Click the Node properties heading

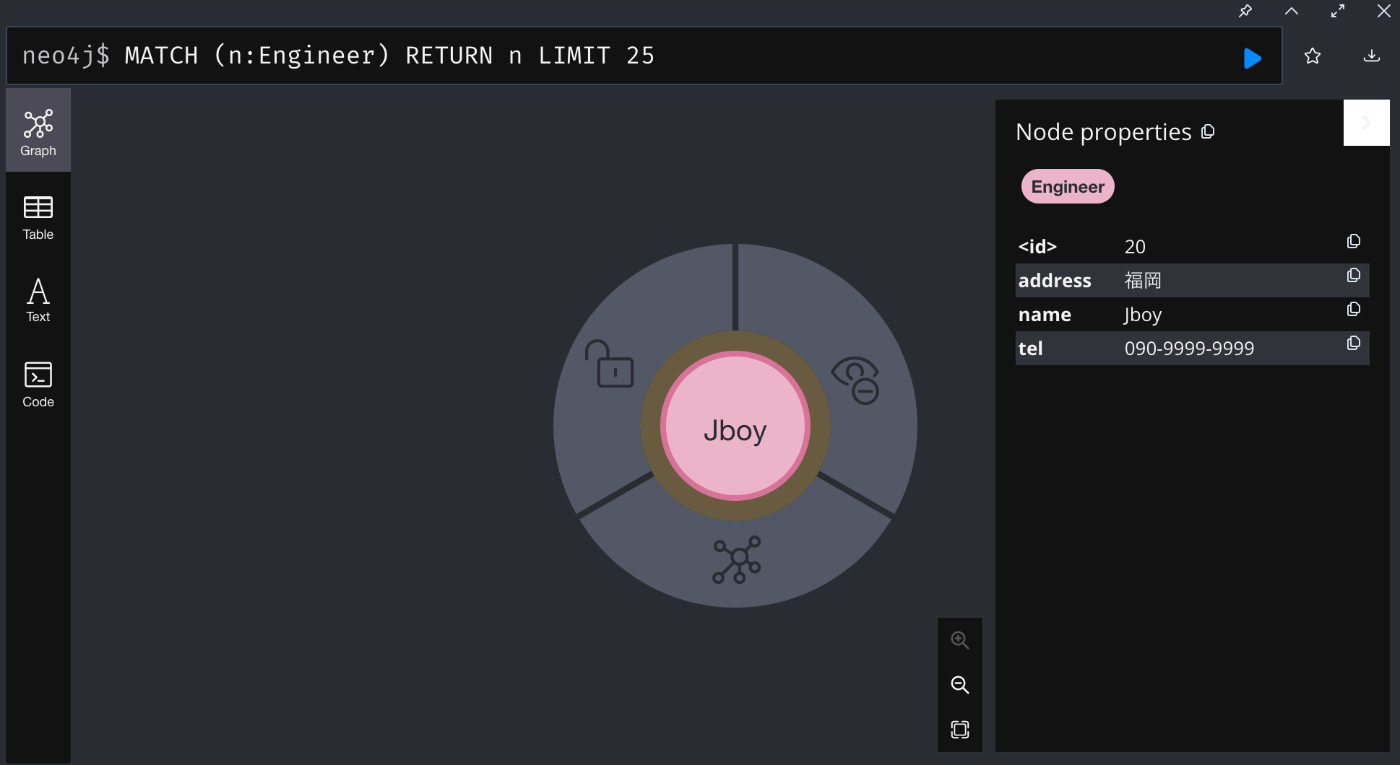click(1103, 132)
